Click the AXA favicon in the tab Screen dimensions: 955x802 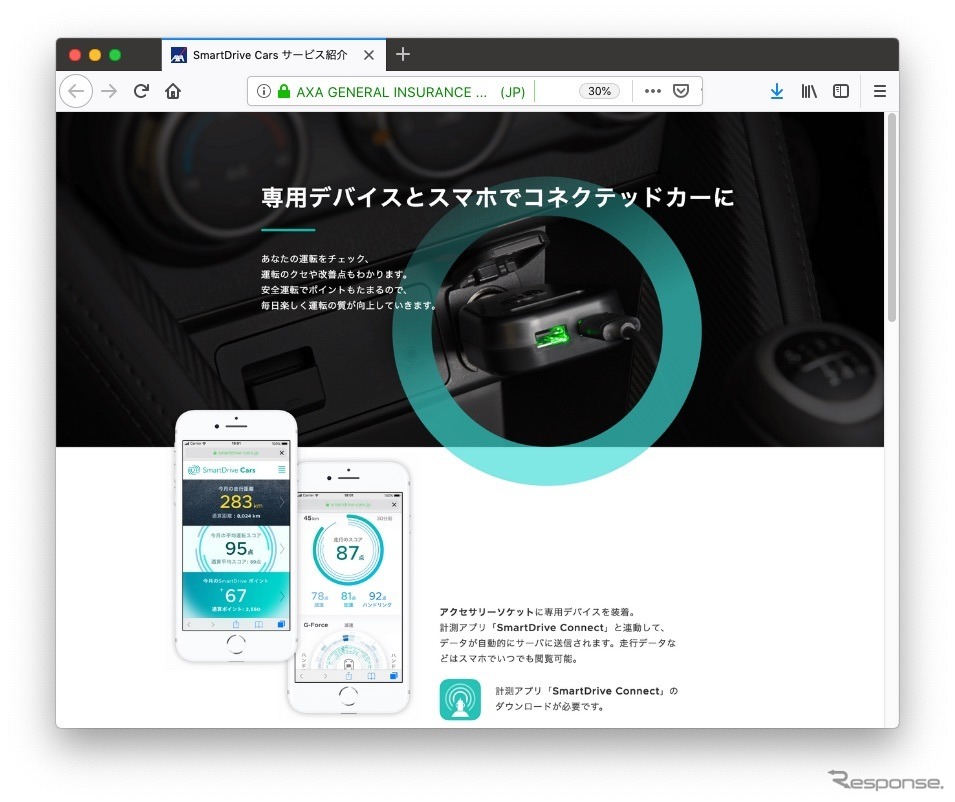178,55
